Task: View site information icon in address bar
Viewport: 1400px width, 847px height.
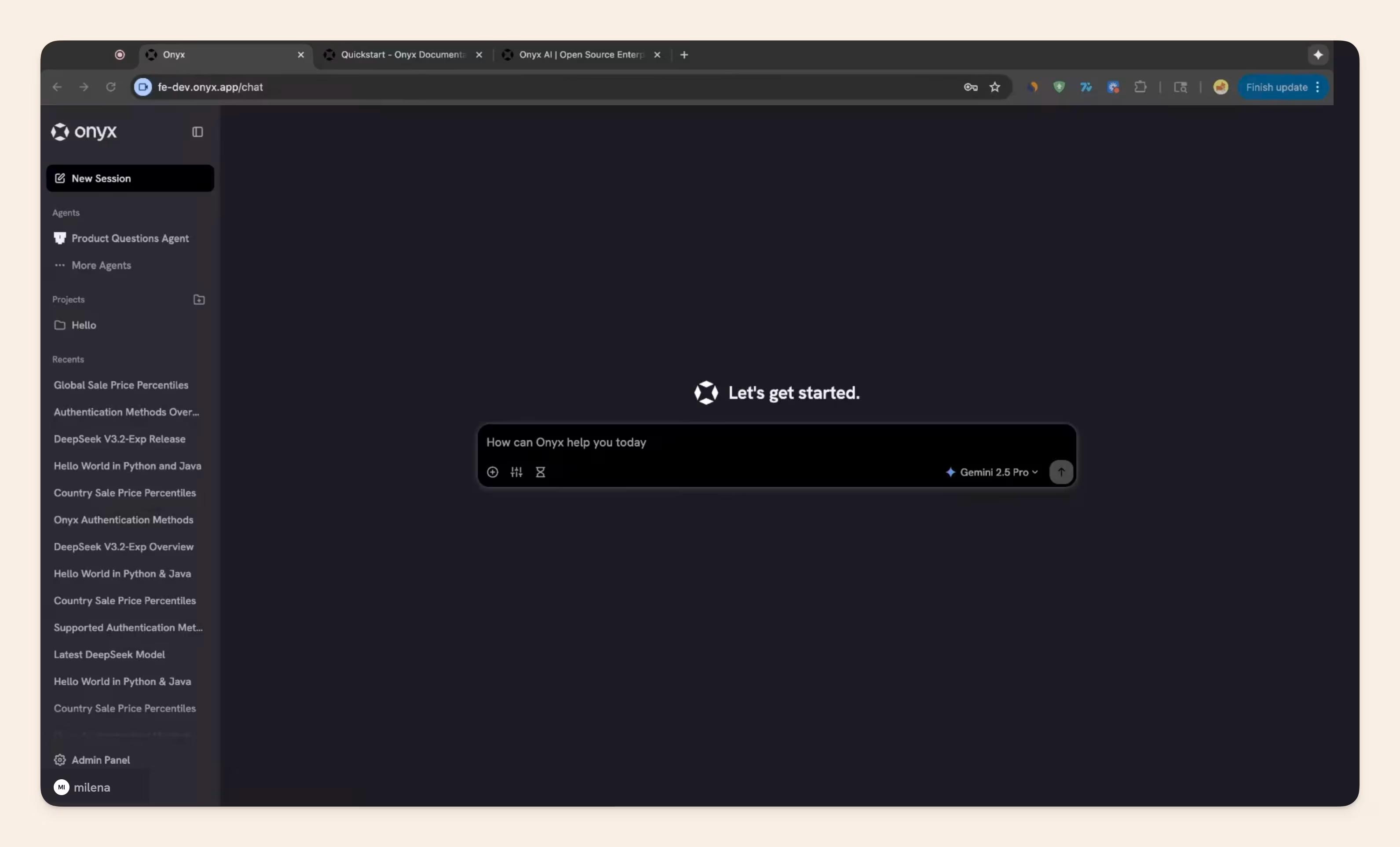Action: (143, 87)
